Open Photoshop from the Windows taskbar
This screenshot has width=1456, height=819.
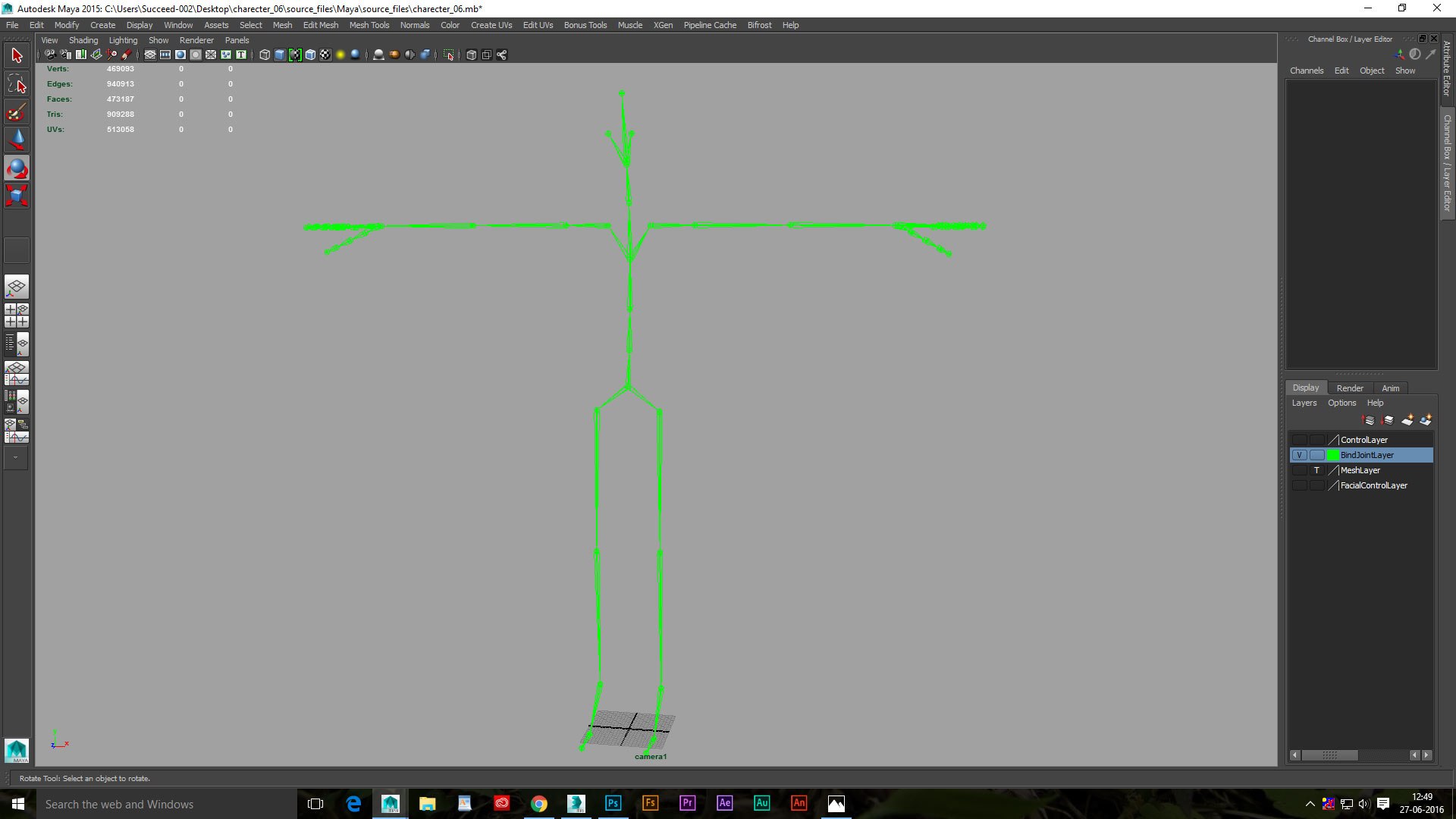tap(613, 803)
